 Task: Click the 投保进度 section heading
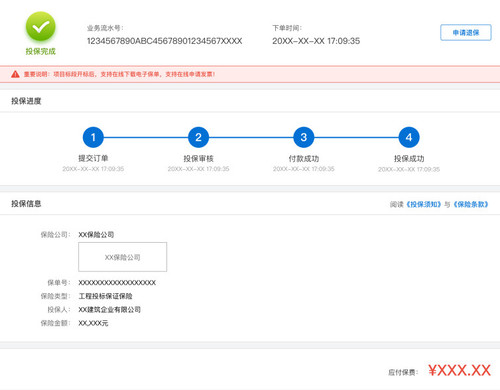click(x=26, y=101)
